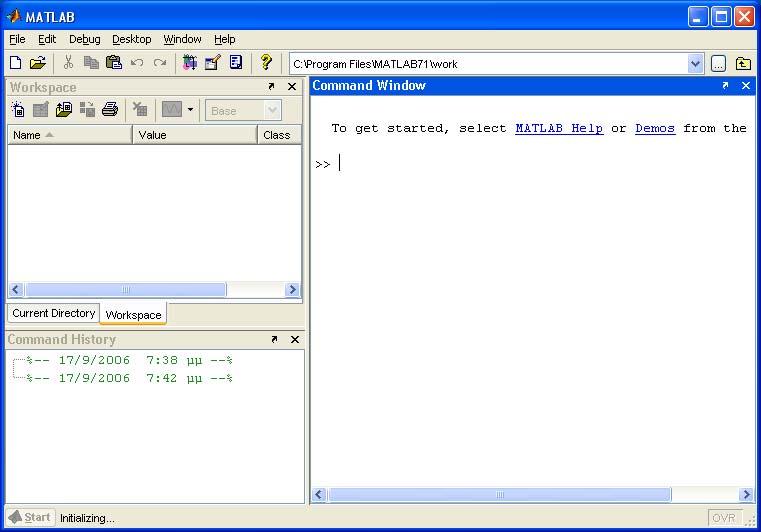Sort workspace by Name column header
This screenshot has height=532, width=761.
point(70,135)
